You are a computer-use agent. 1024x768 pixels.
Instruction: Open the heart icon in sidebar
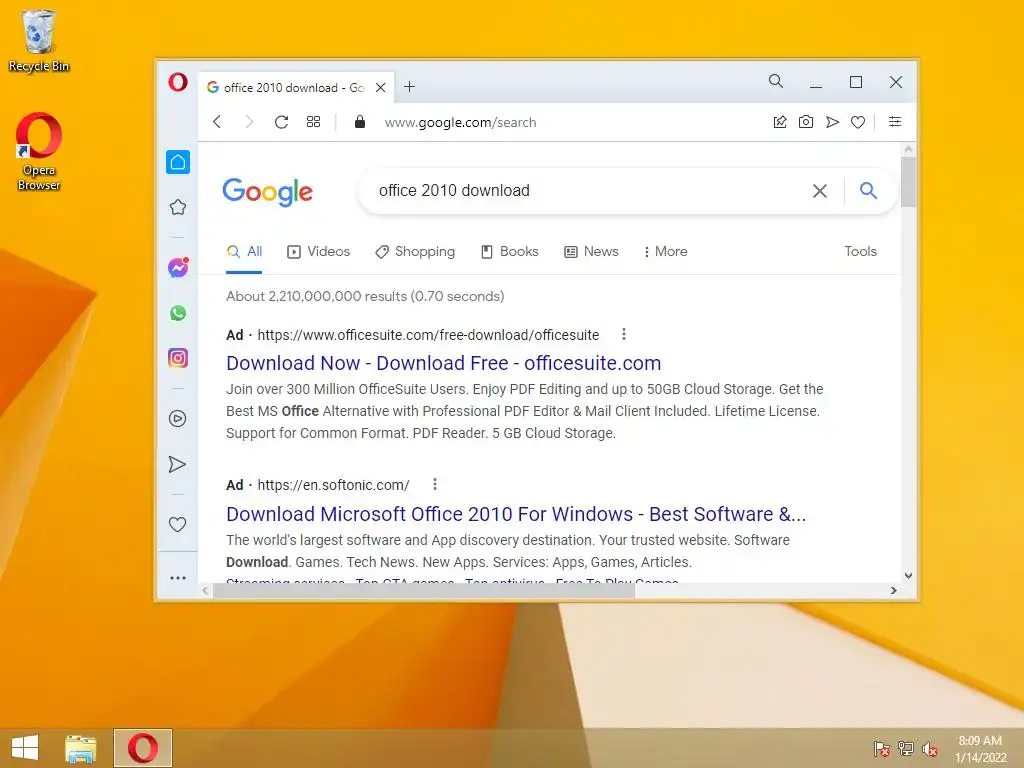[x=178, y=524]
